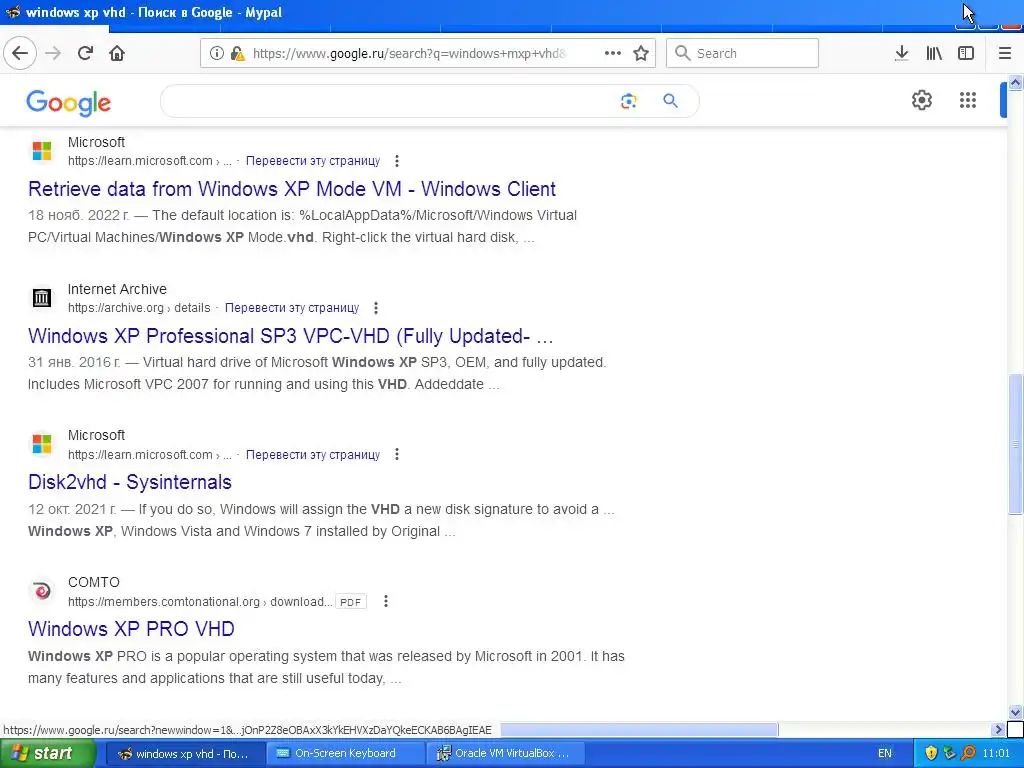Open the browser hamburger menu
Image resolution: width=1024 pixels, height=768 pixels.
1005,53
